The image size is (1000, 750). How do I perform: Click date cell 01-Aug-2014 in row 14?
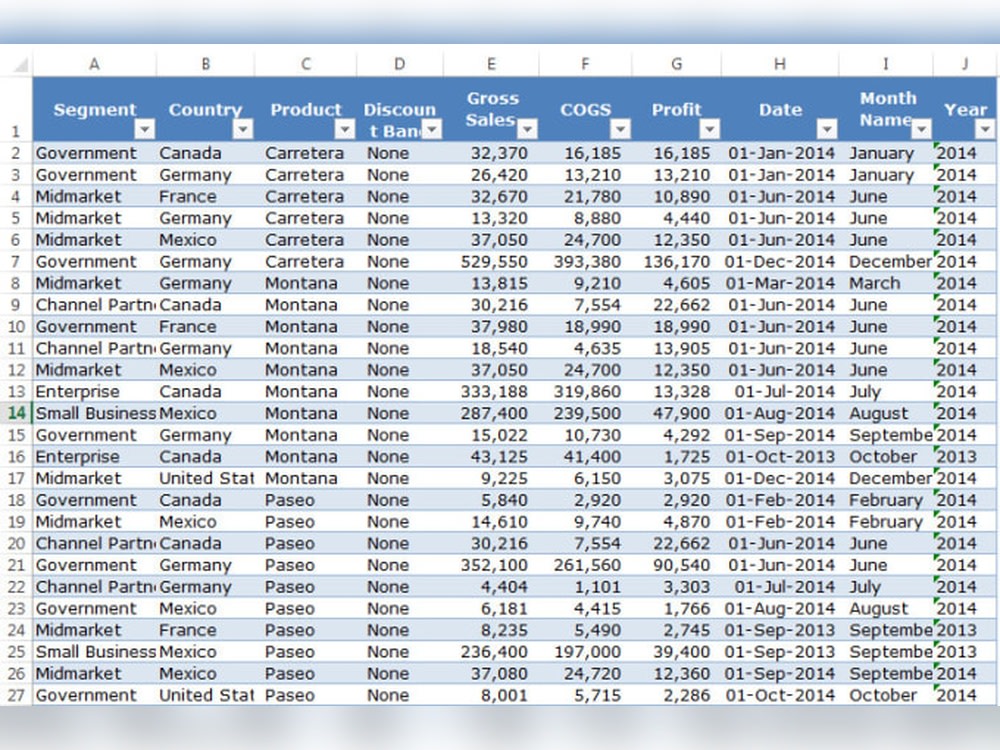coord(780,413)
